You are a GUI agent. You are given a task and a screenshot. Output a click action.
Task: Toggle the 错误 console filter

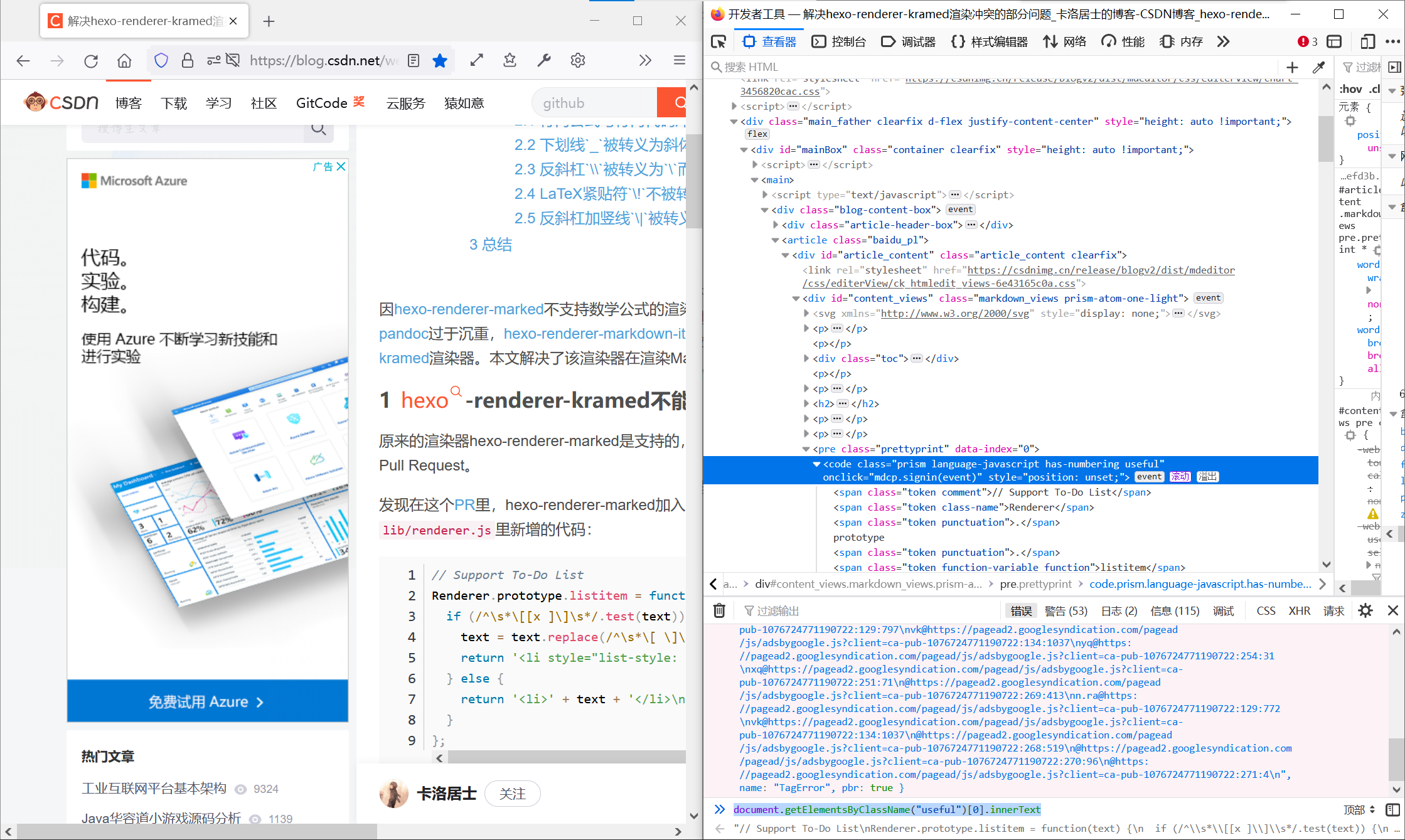tap(1021, 611)
